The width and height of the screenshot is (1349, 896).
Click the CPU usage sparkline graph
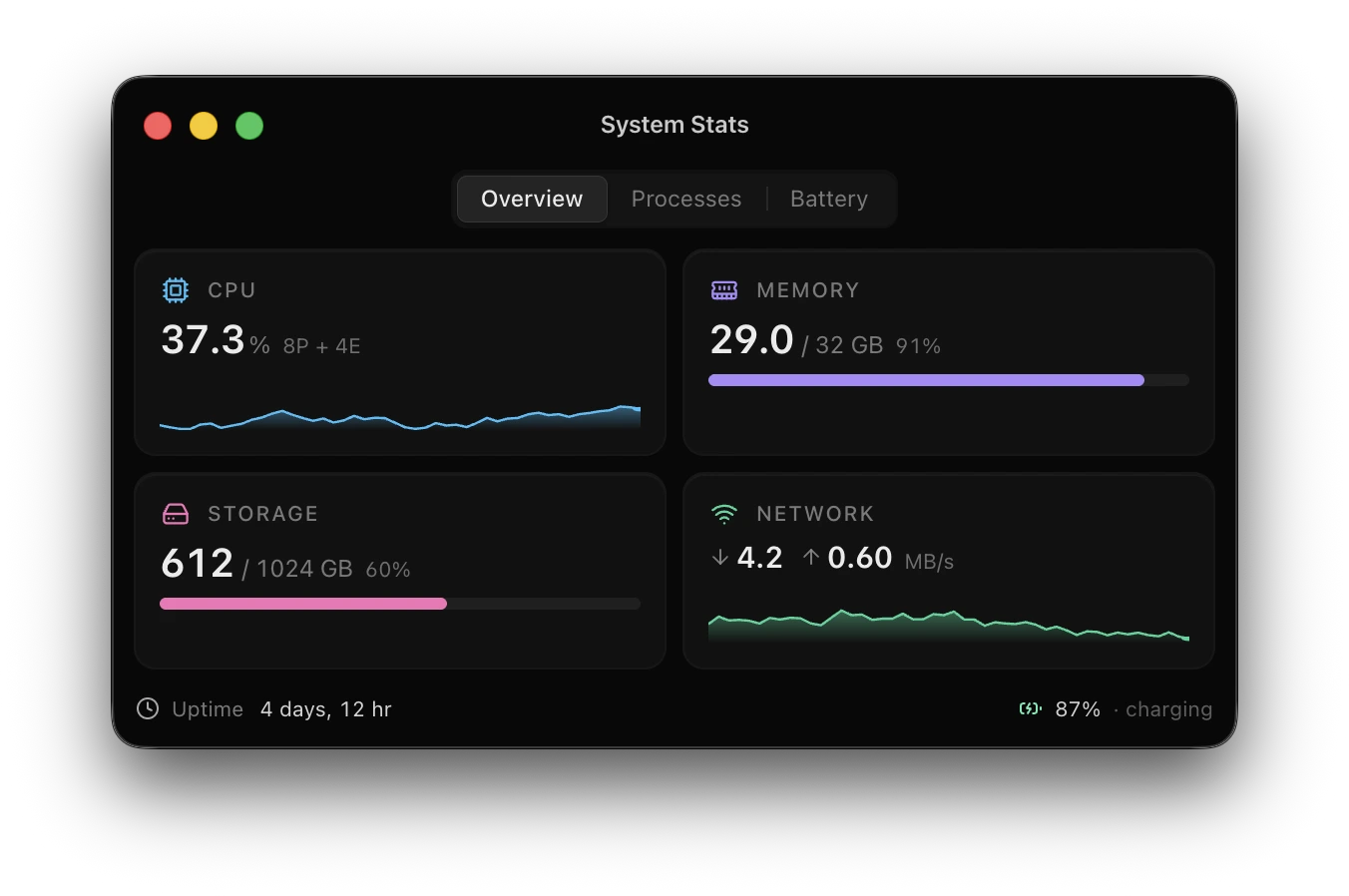pos(400,416)
